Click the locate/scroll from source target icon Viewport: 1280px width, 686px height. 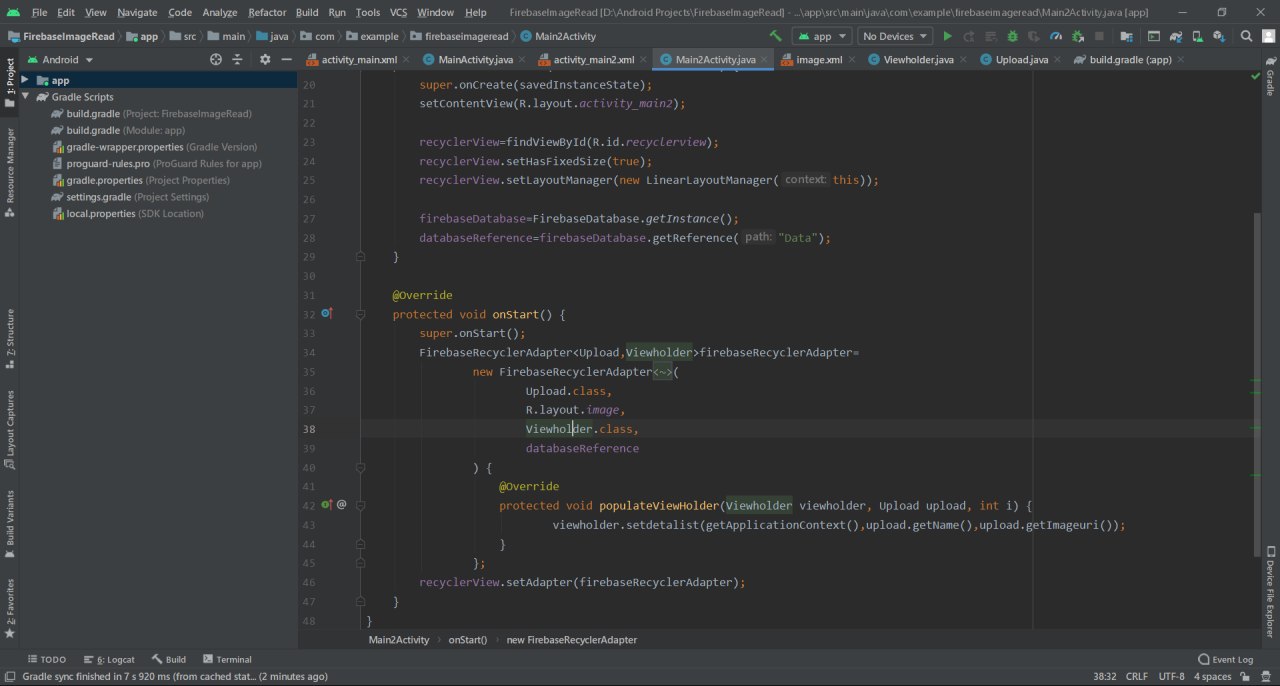click(216, 60)
